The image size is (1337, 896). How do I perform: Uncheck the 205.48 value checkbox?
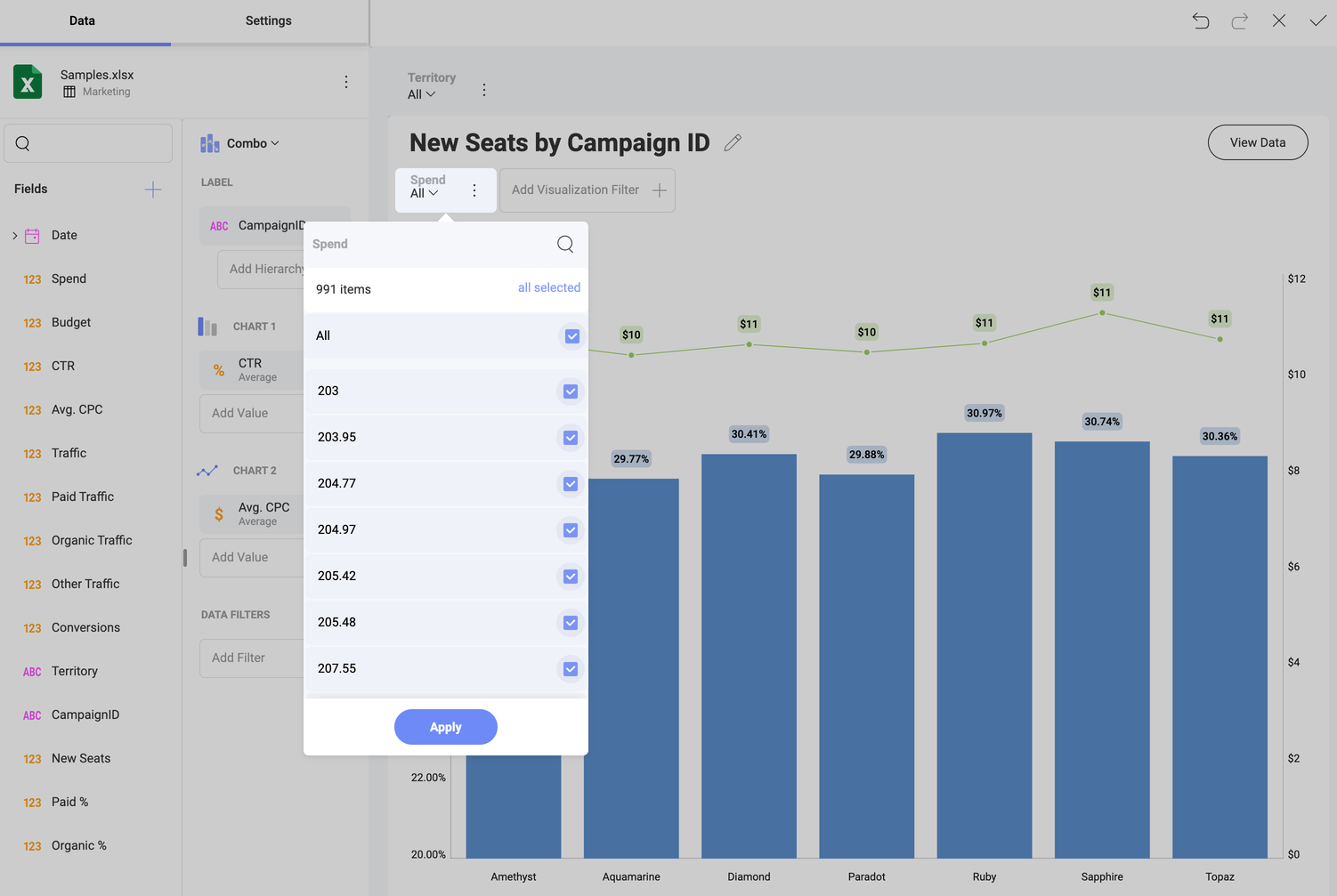point(571,623)
